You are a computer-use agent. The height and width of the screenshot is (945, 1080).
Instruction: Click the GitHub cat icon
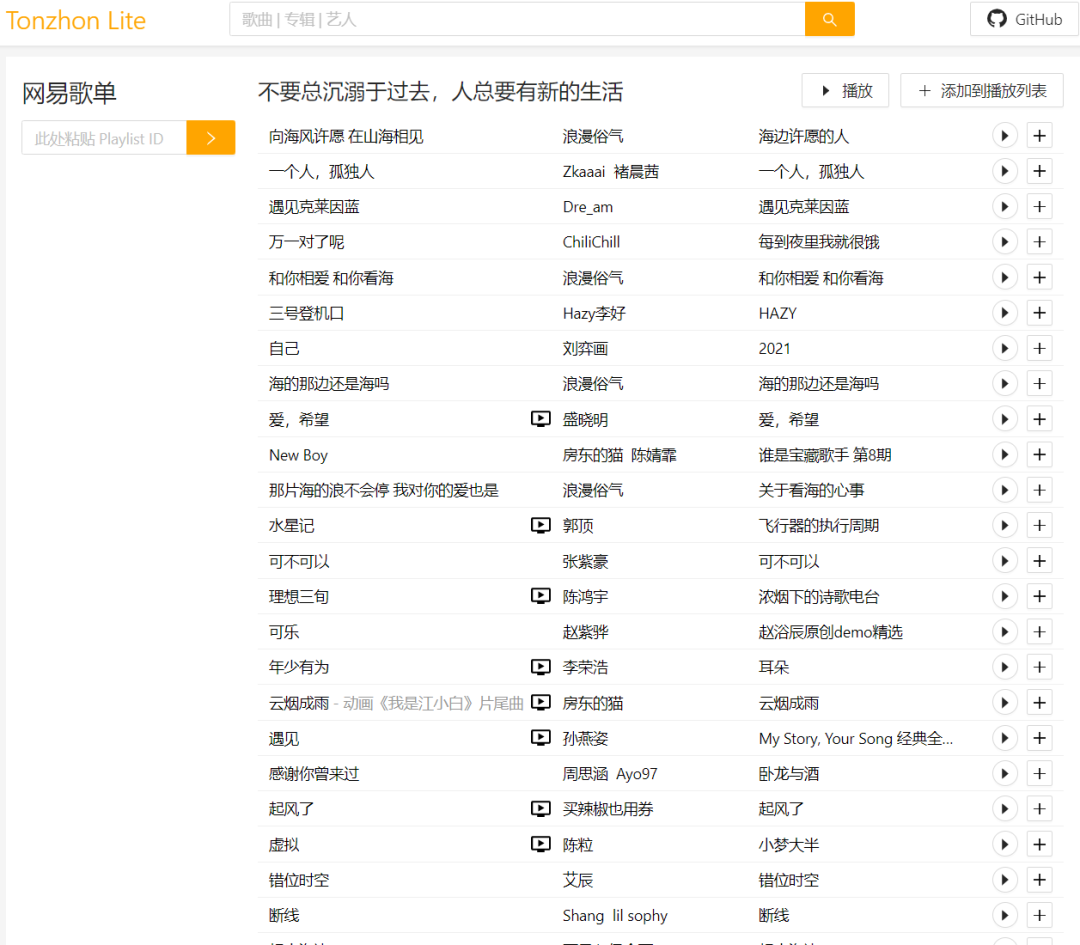point(996,18)
